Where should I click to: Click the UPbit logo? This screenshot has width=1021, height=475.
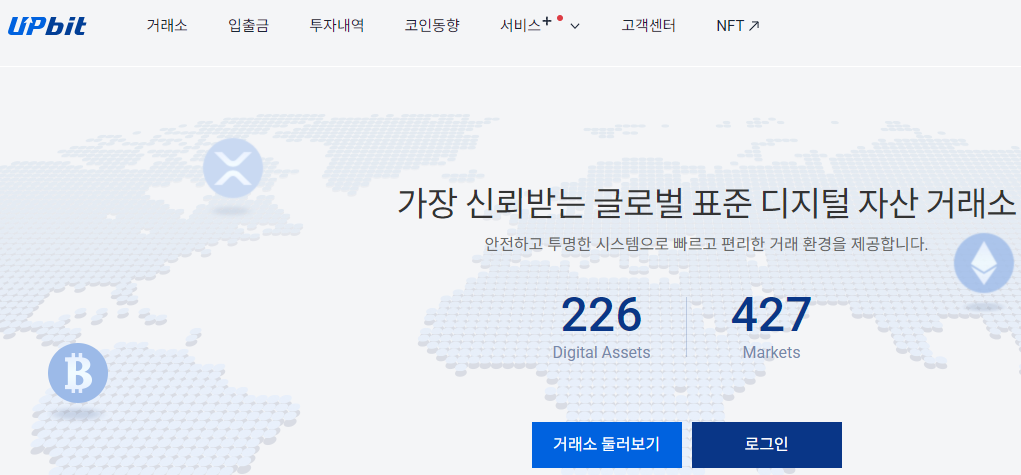(47, 26)
